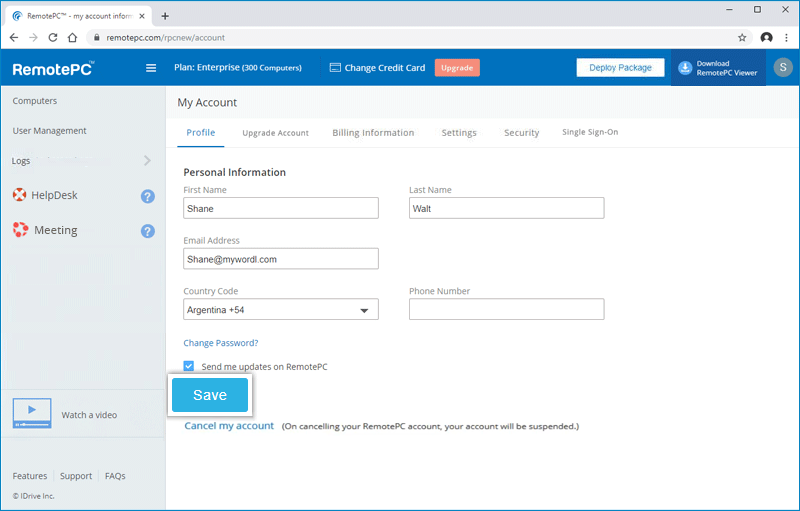Open the user avatar S menu
This screenshot has width=800, height=511.
pyautogui.click(x=783, y=67)
